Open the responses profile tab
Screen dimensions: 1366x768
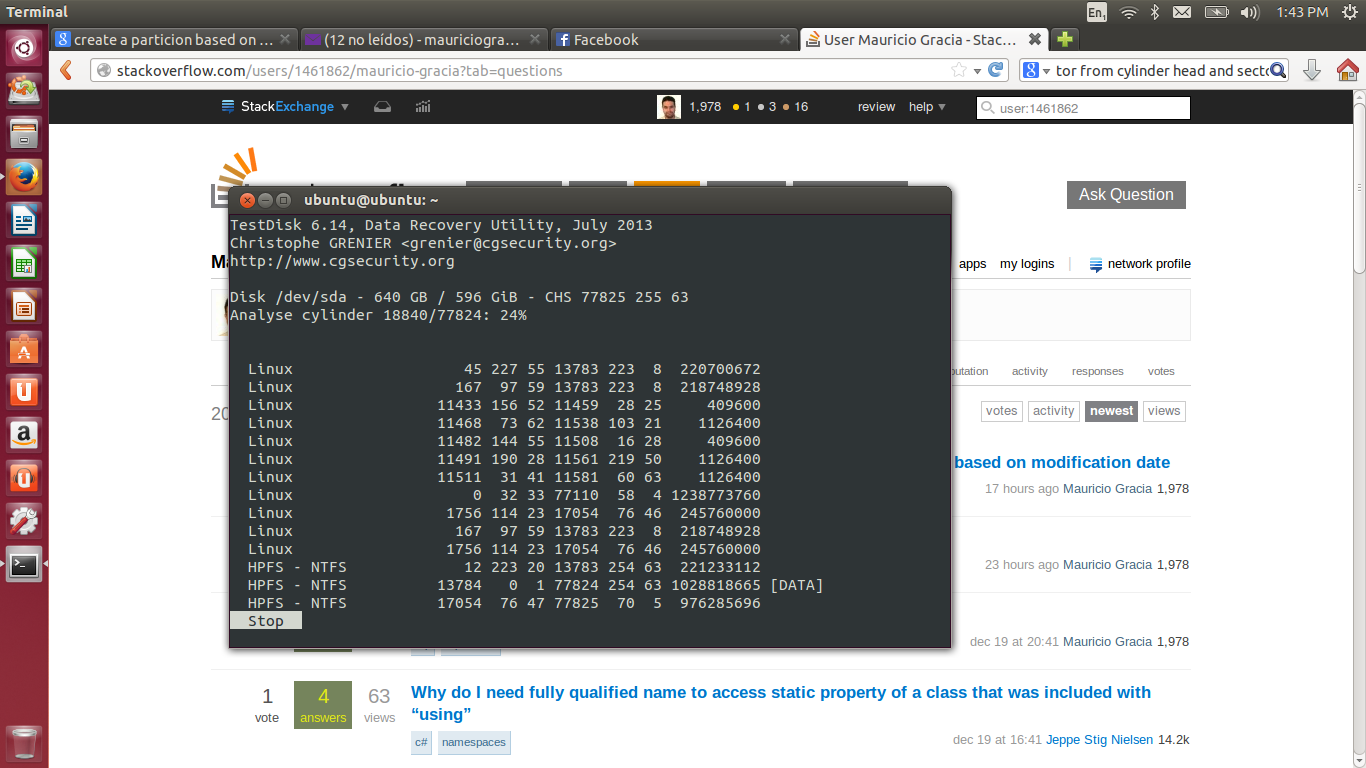(x=1097, y=371)
